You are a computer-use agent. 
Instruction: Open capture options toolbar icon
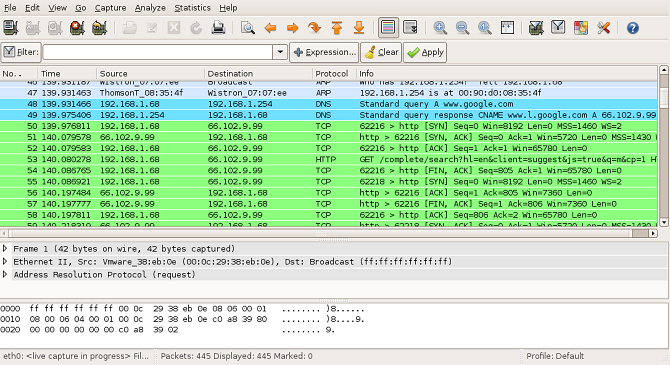[33, 28]
